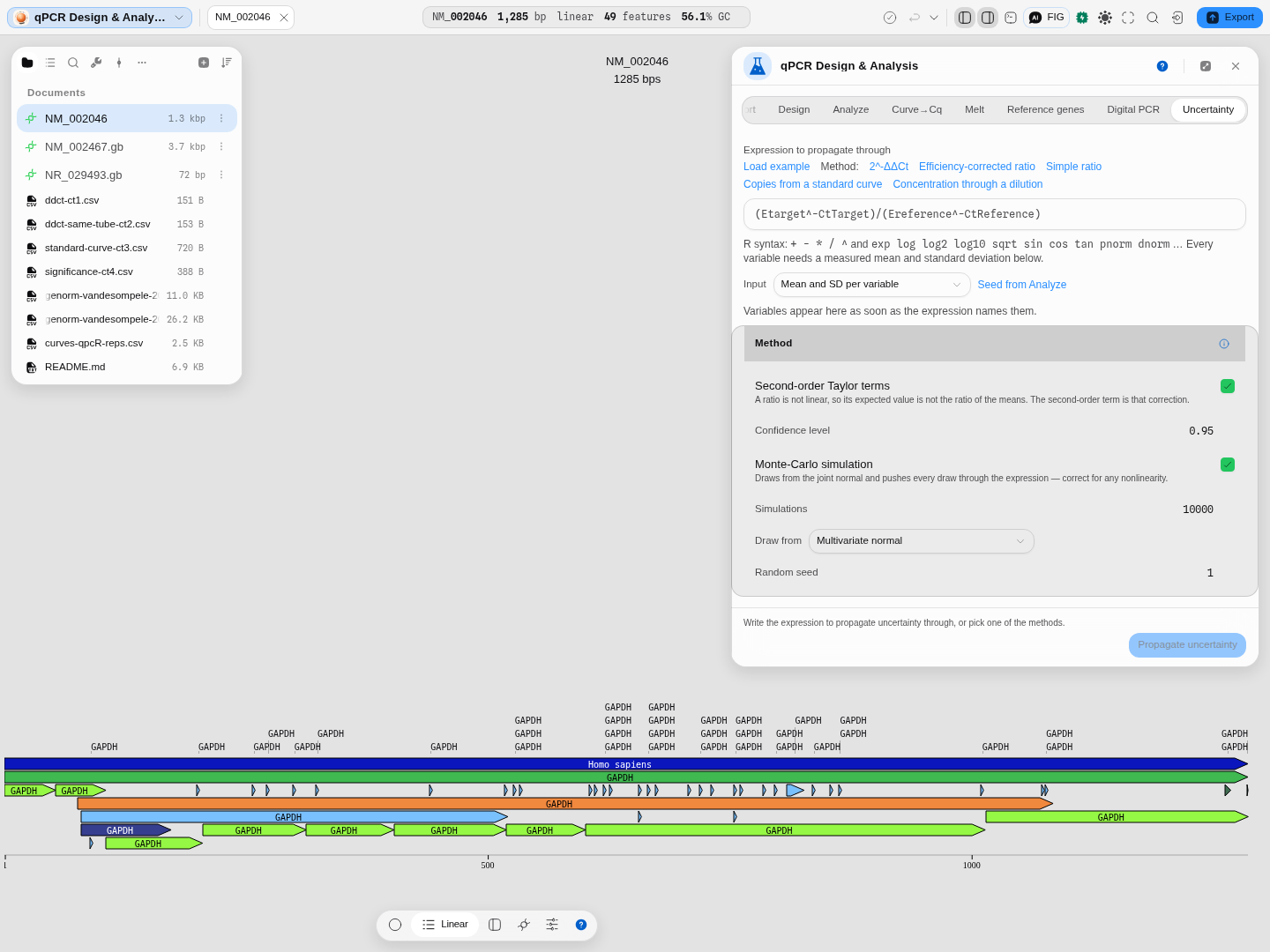The width and height of the screenshot is (1270, 952).
Task: Click the Export button
Action: point(1229,18)
